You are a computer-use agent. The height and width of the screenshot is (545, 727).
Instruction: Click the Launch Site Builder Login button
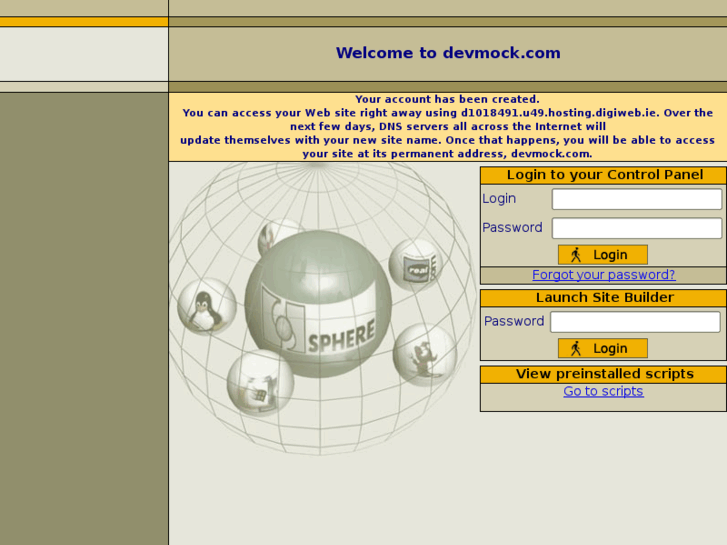coord(603,348)
